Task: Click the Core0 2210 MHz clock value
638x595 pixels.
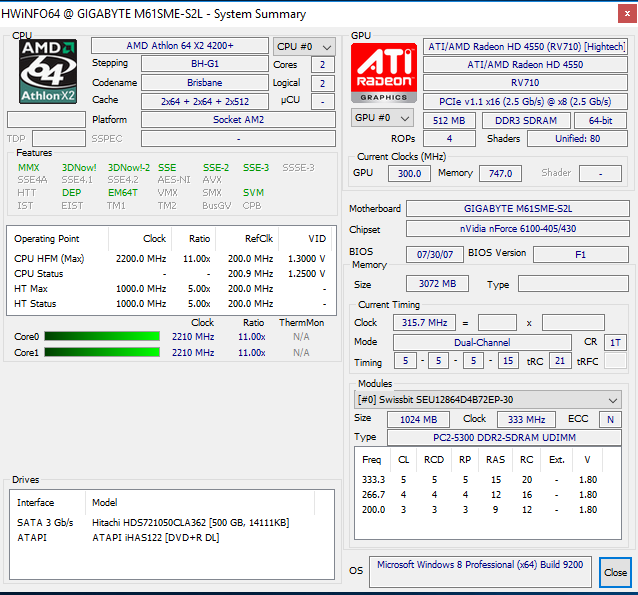Action: coord(193,337)
